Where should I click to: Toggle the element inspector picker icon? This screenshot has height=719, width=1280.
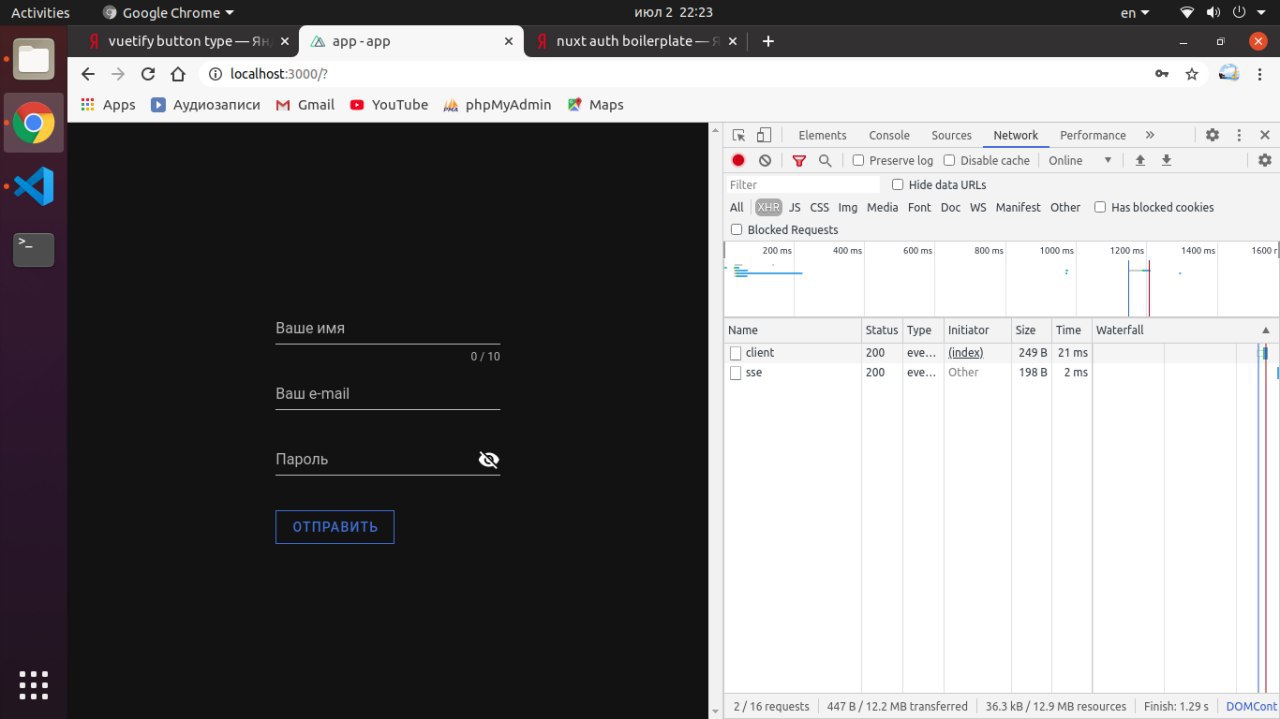pyautogui.click(x=738, y=135)
